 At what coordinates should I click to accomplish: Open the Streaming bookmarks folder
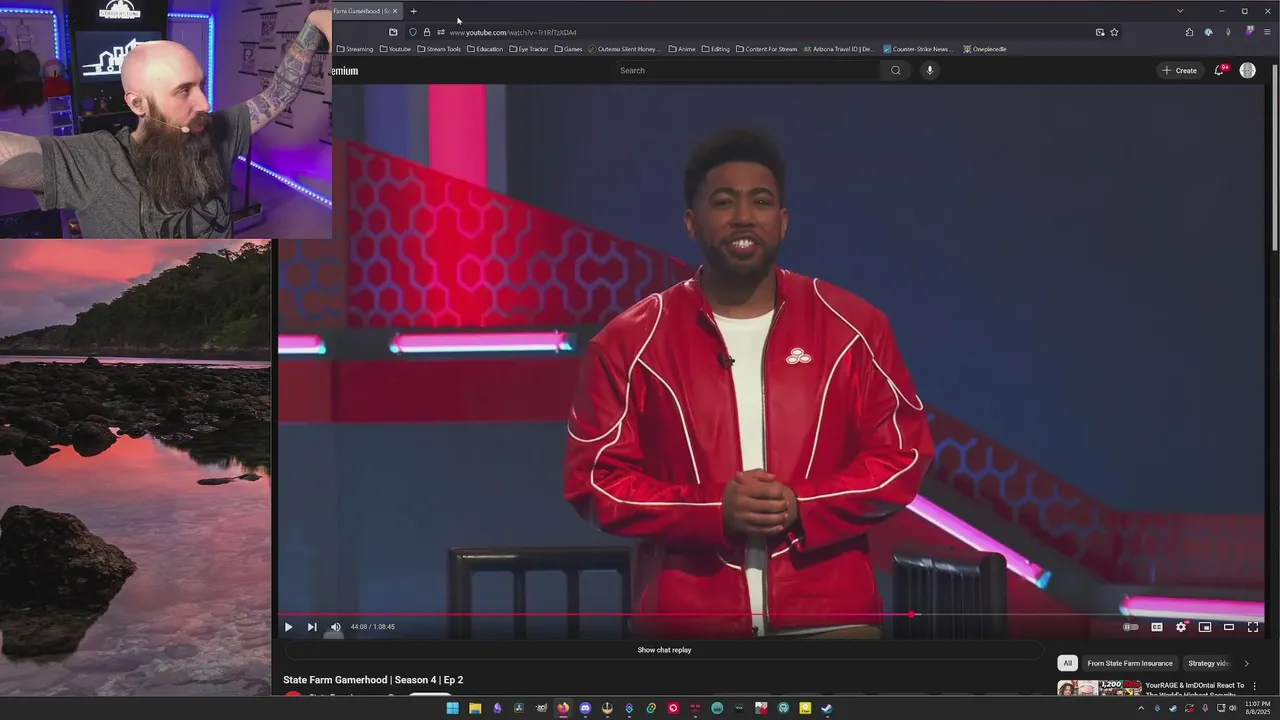click(355, 49)
